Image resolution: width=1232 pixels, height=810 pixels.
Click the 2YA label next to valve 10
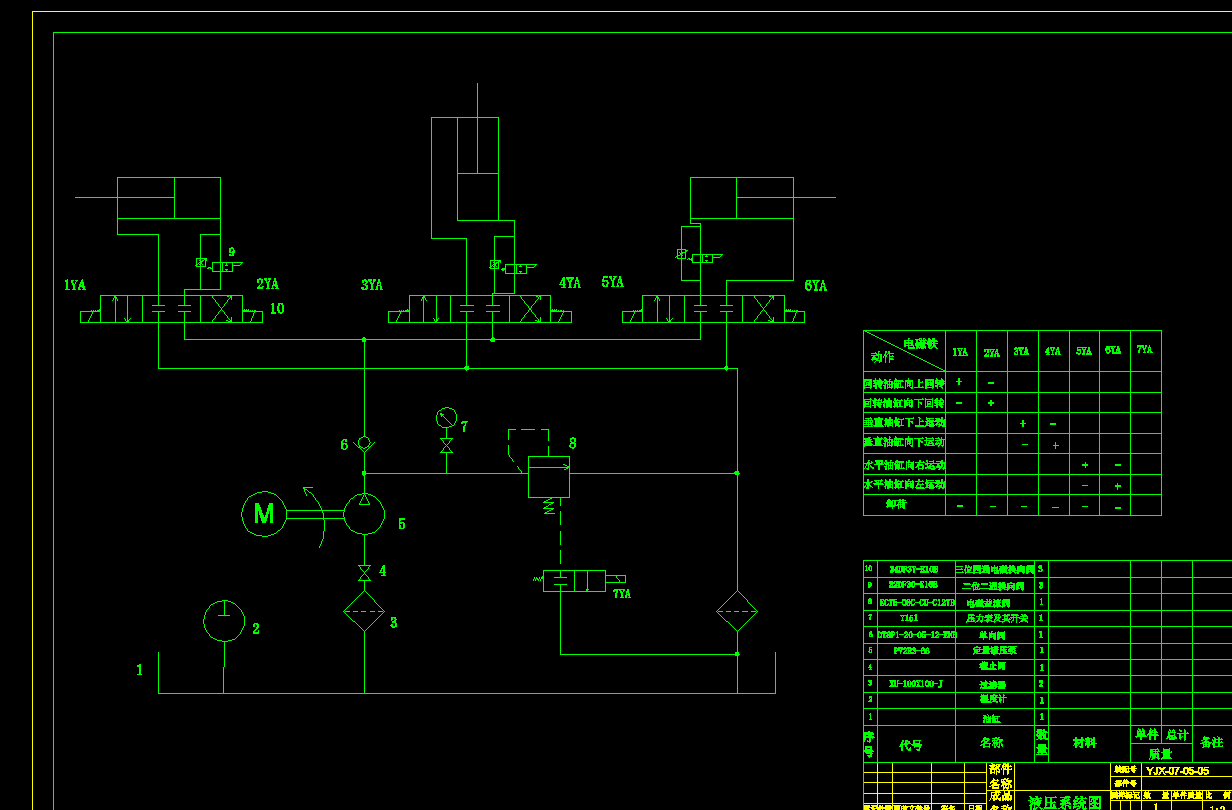(x=267, y=284)
